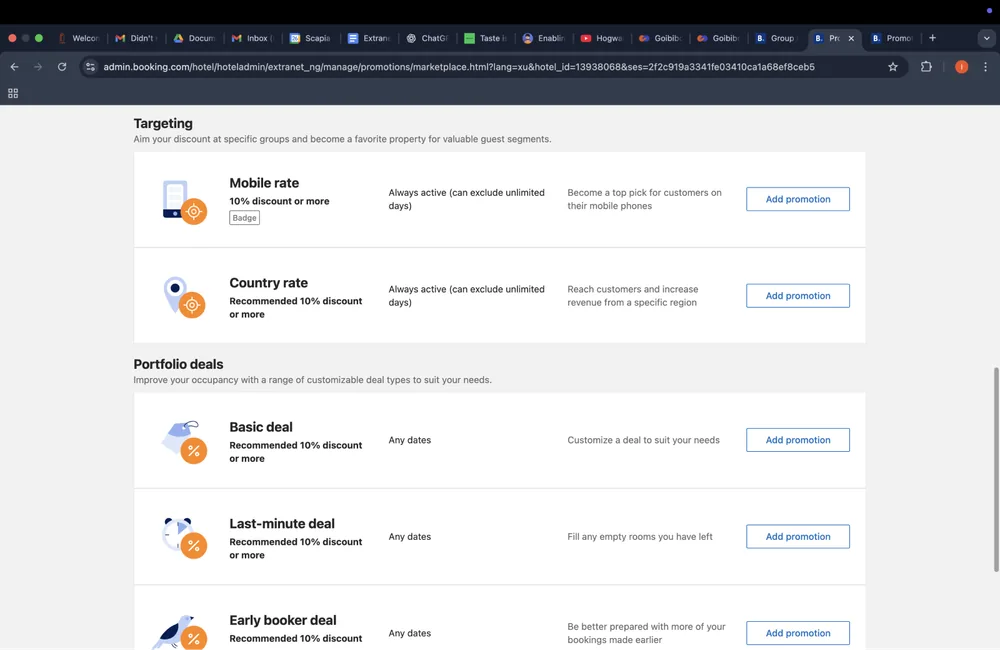Screen dimensions: 1000x650
Task: Click the Country rate location pin icon
Action: [184, 297]
